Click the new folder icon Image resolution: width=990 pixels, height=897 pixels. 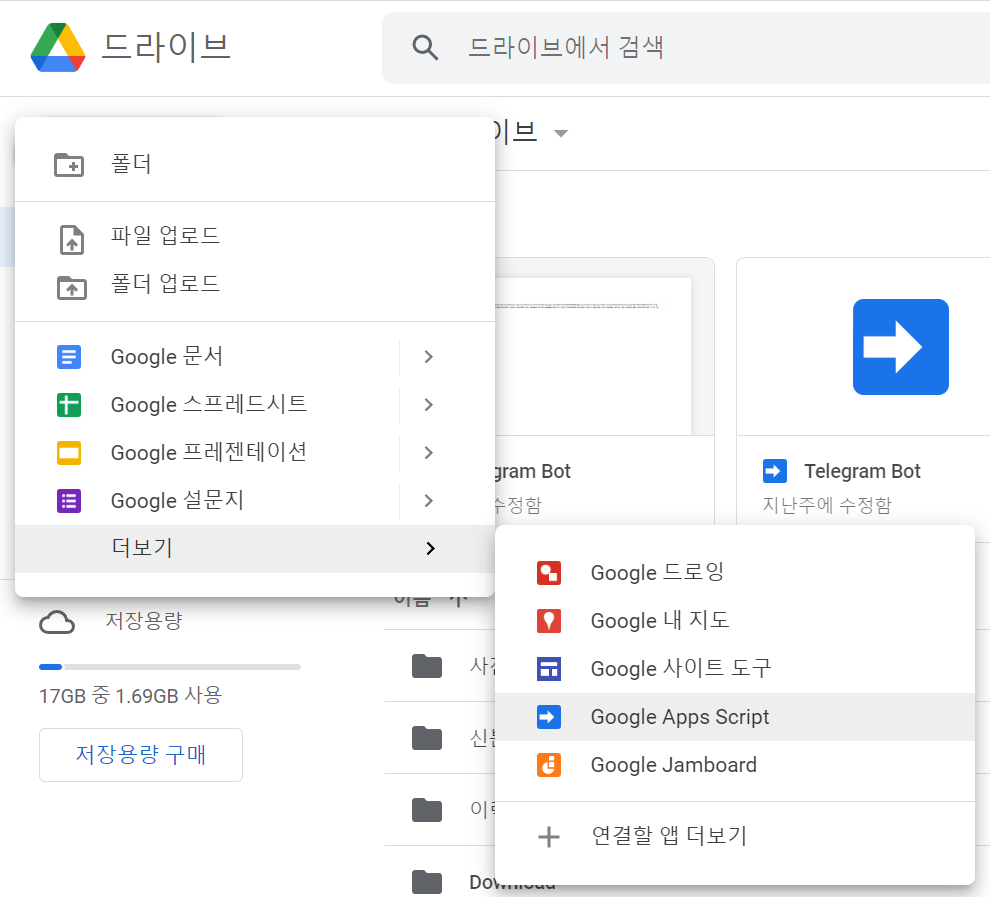pos(69,165)
